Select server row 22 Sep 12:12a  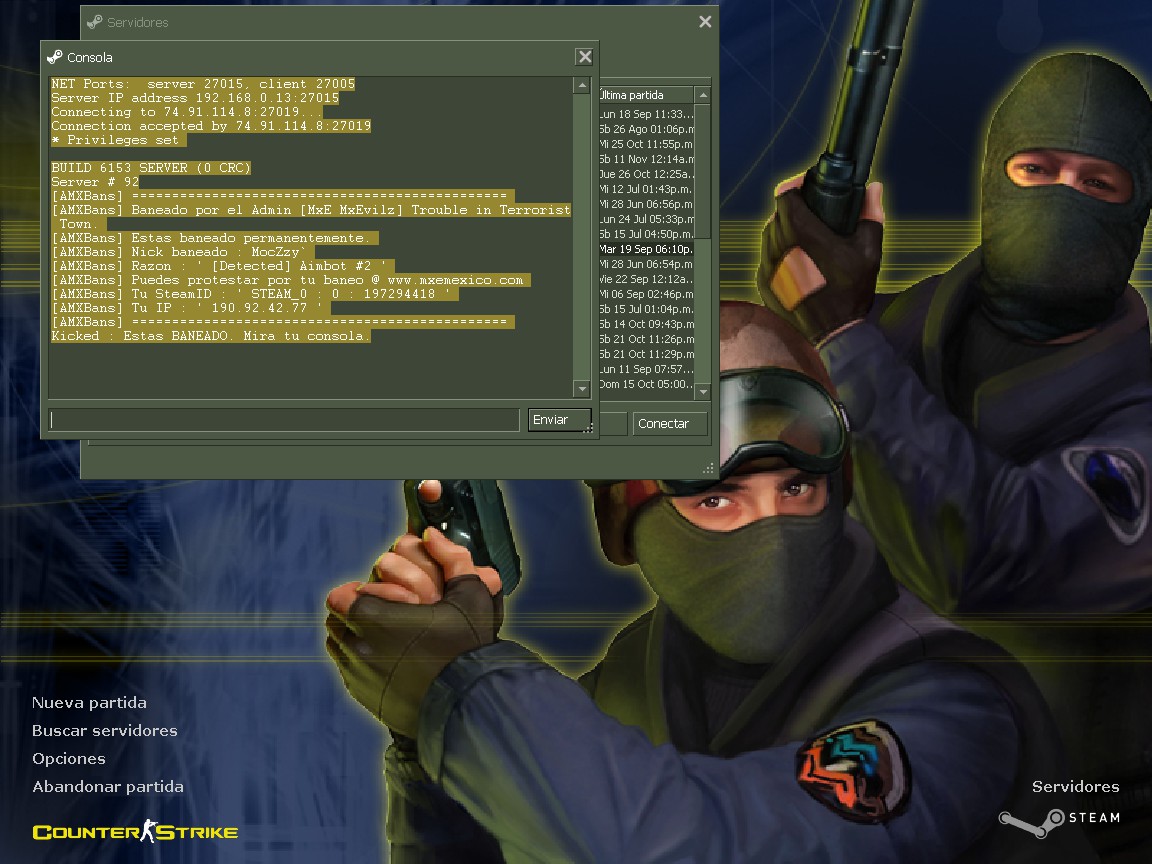click(646, 278)
